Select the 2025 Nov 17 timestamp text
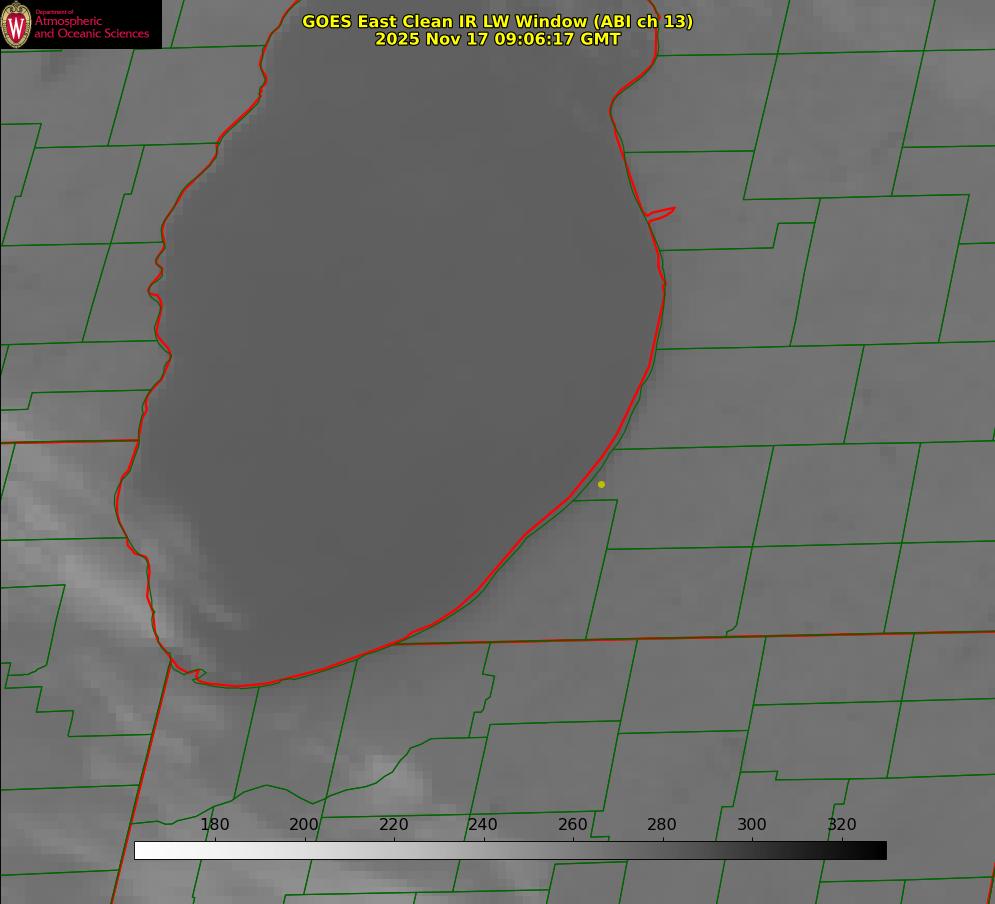Image resolution: width=995 pixels, height=904 pixels. point(497,39)
